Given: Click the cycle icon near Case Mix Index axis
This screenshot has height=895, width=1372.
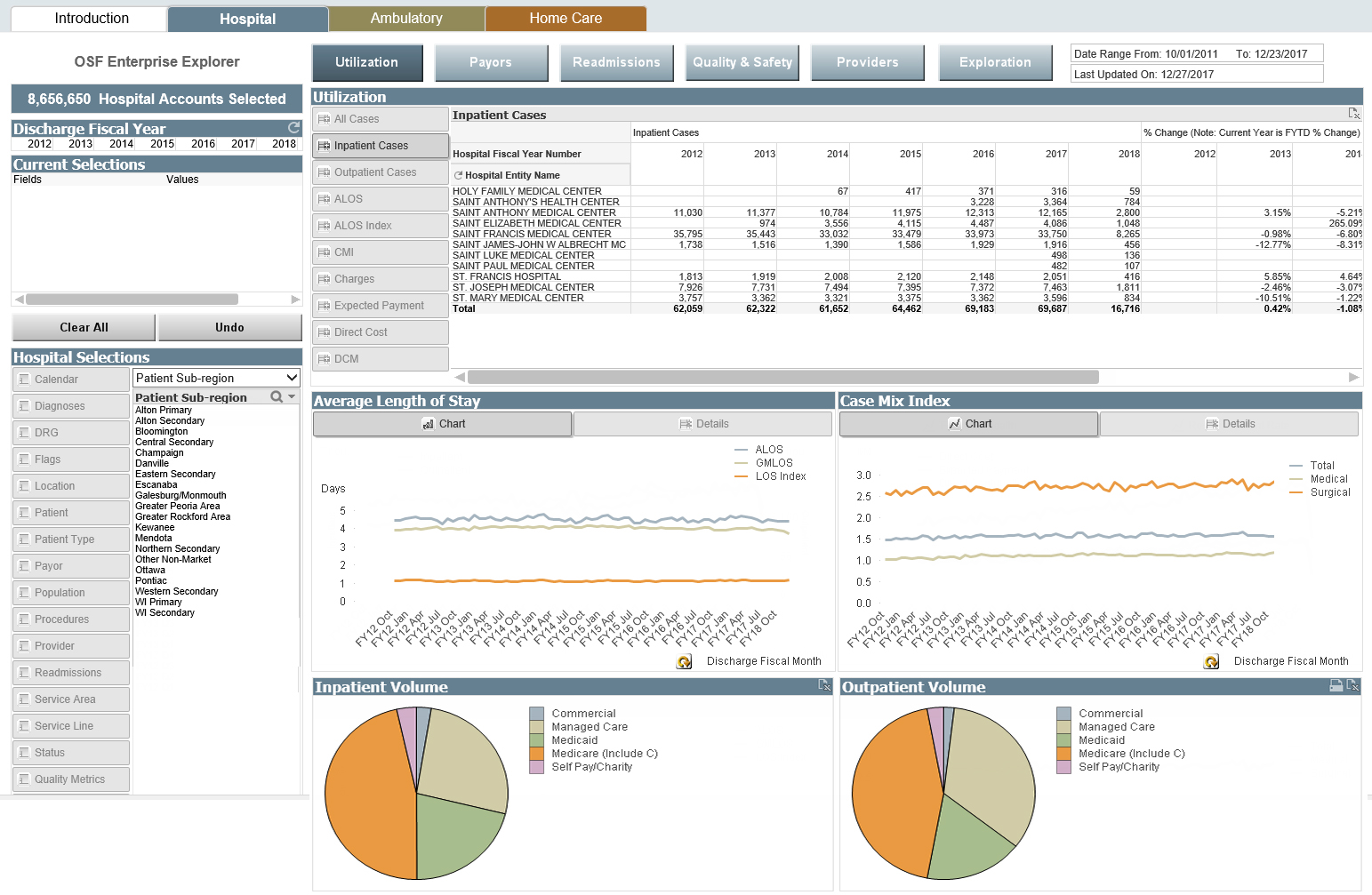Looking at the screenshot, I should click(1210, 661).
